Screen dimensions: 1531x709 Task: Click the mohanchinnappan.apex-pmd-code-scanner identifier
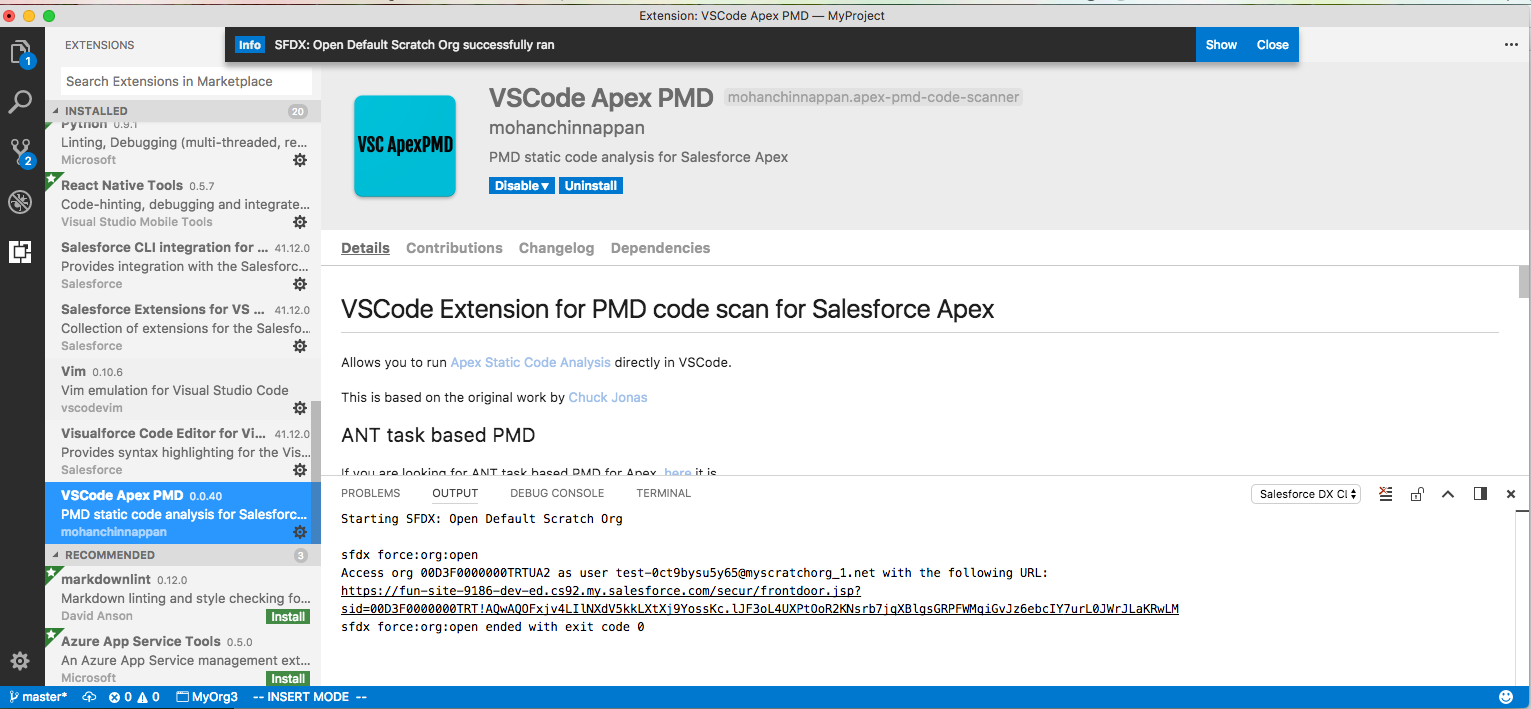click(x=873, y=97)
